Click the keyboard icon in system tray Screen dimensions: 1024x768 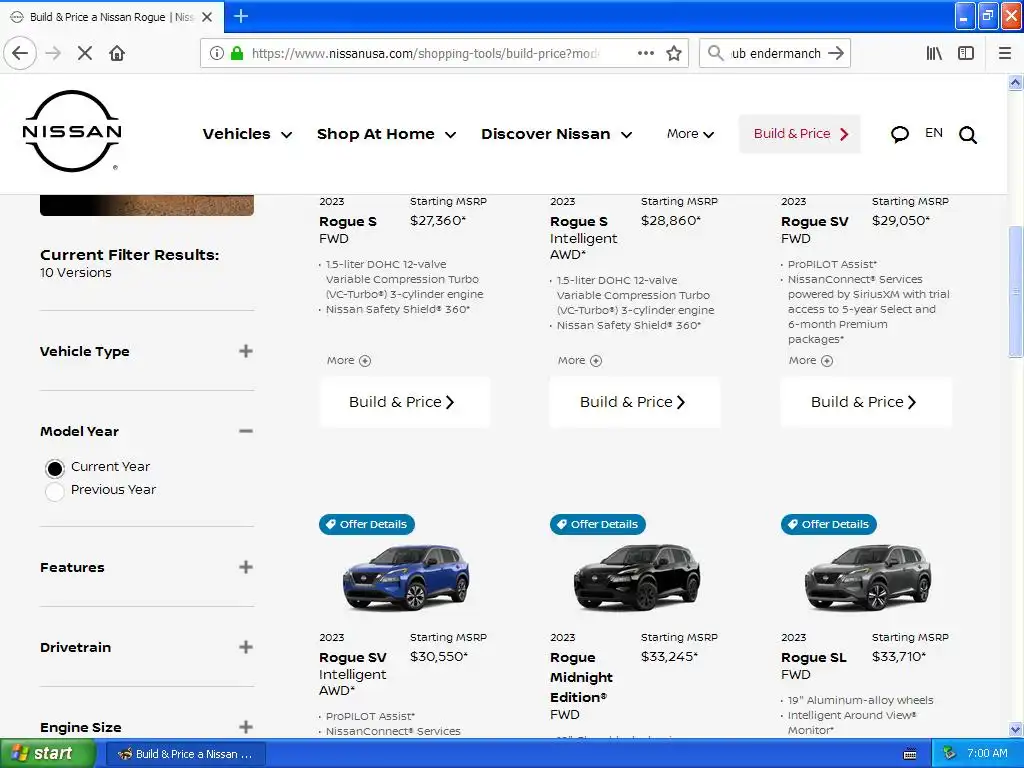tap(910, 754)
